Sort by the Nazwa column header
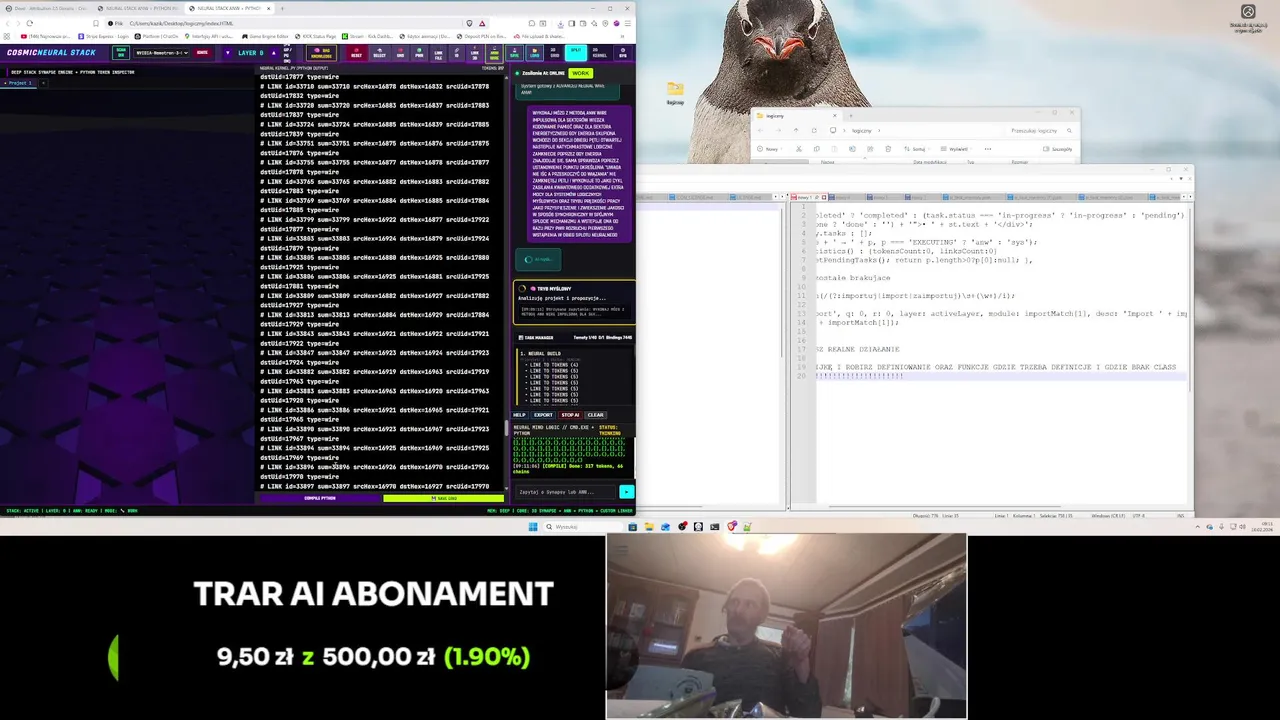1280x720 pixels. (828, 162)
